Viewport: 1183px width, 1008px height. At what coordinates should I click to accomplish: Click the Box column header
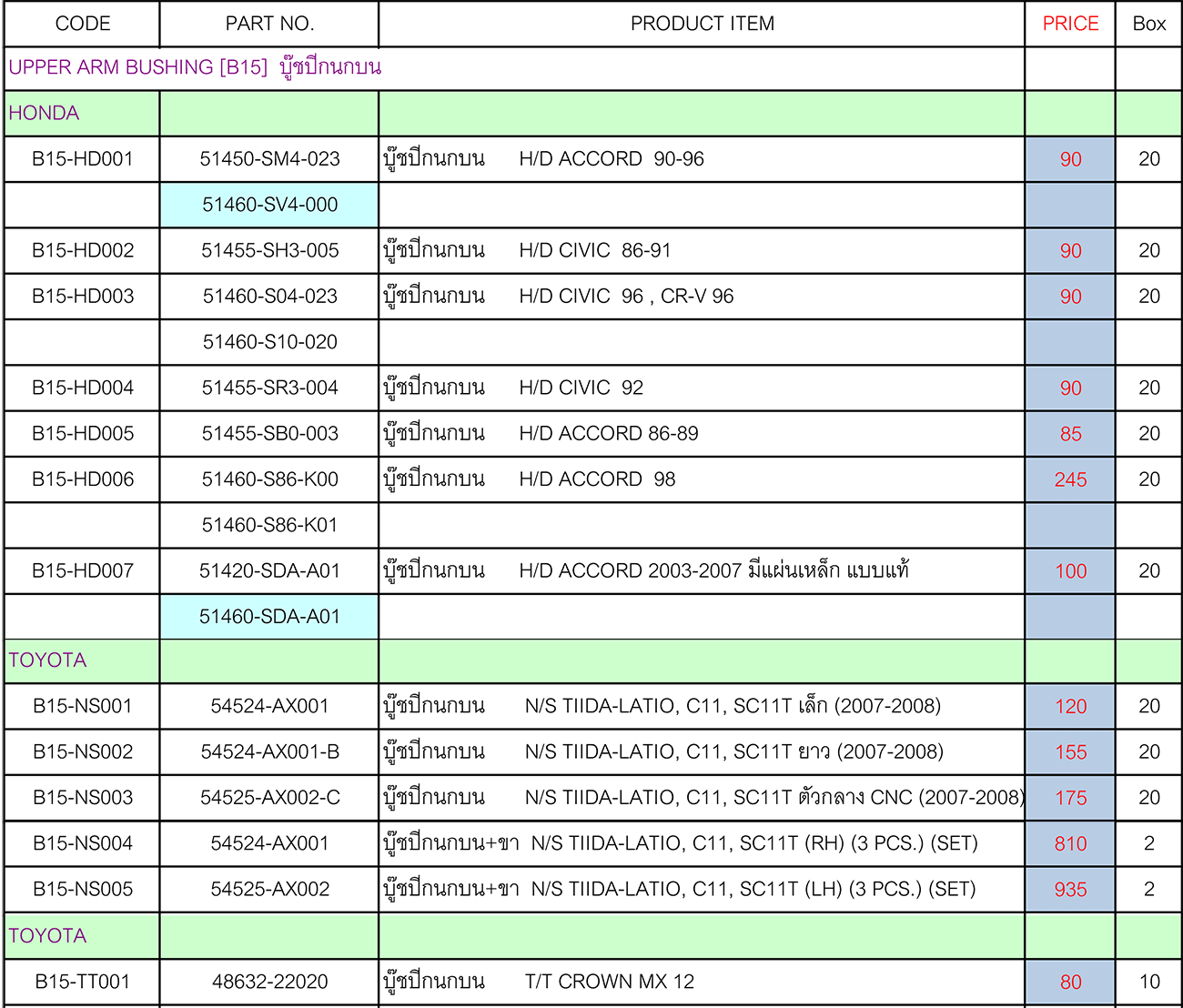1148,24
